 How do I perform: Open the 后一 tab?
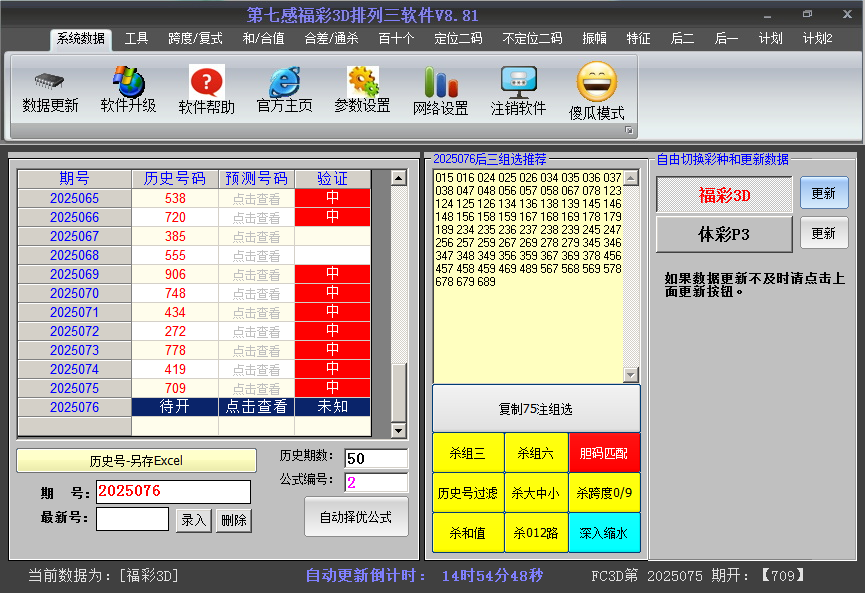point(727,39)
